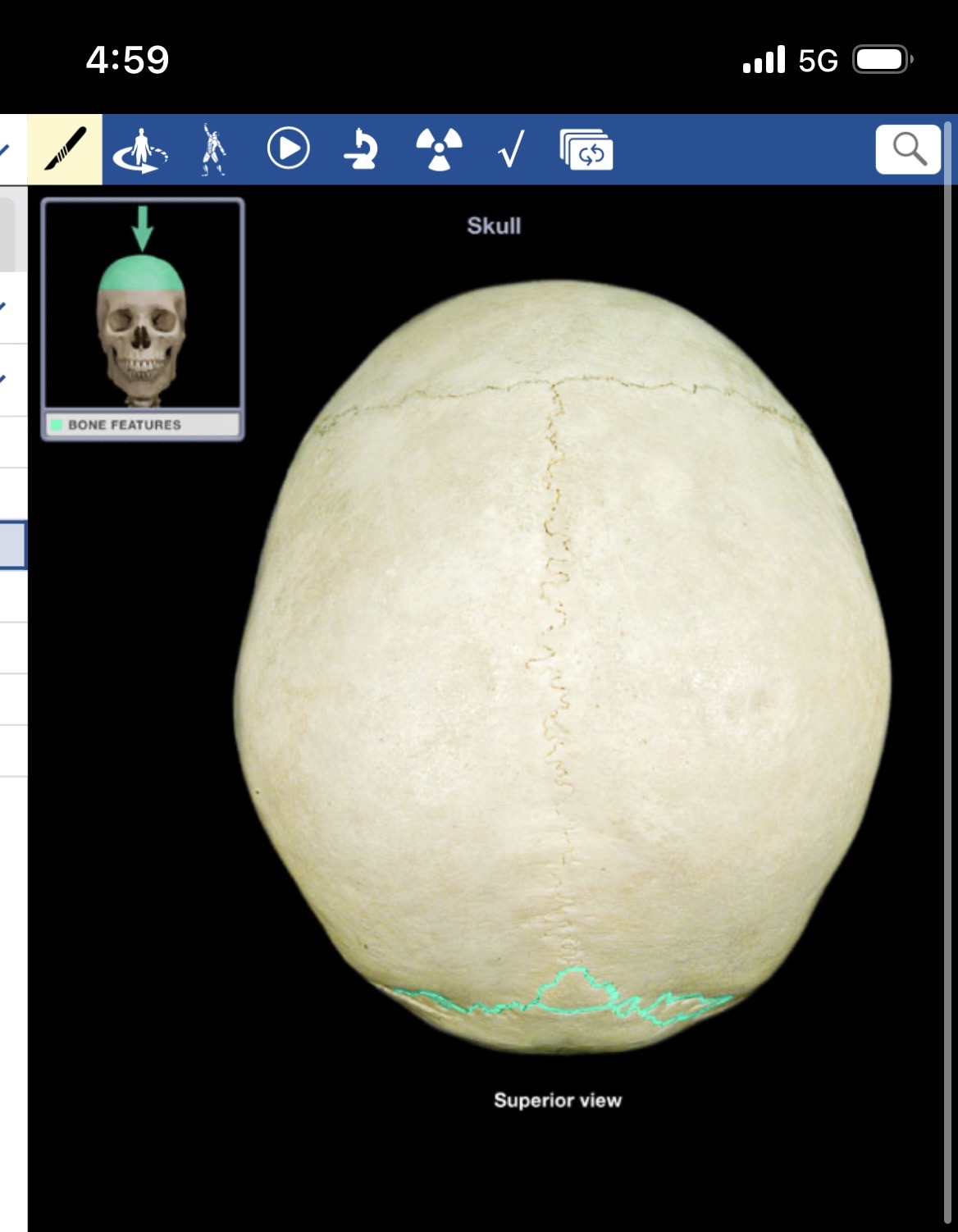Image resolution: width=958 pixels, height=1232 pixels.
Task: Select the scalpel dissection tool
Action: [66, 149]
